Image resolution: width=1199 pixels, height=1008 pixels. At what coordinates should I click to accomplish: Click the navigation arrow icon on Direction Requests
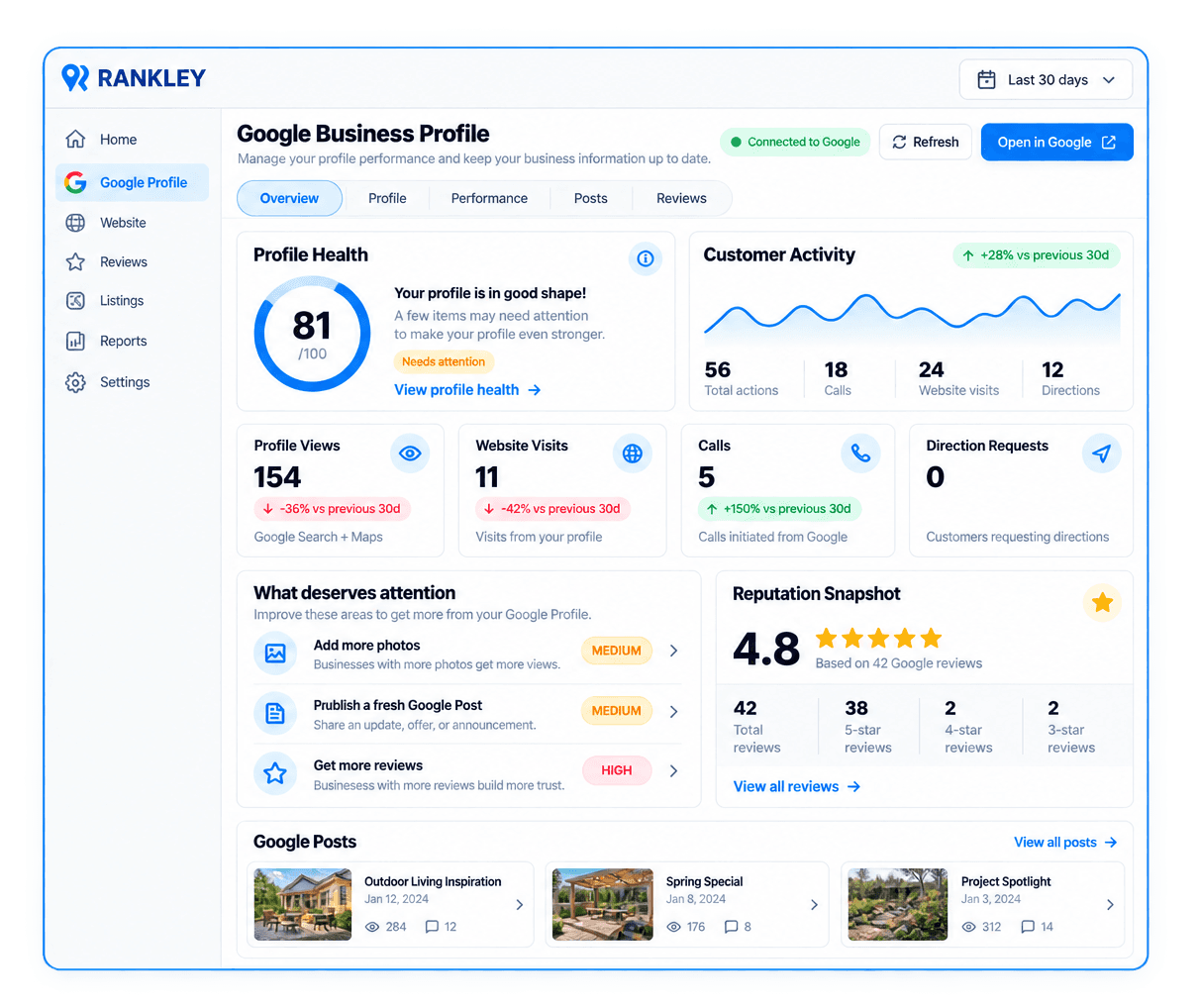click(x=1101, y=454)
